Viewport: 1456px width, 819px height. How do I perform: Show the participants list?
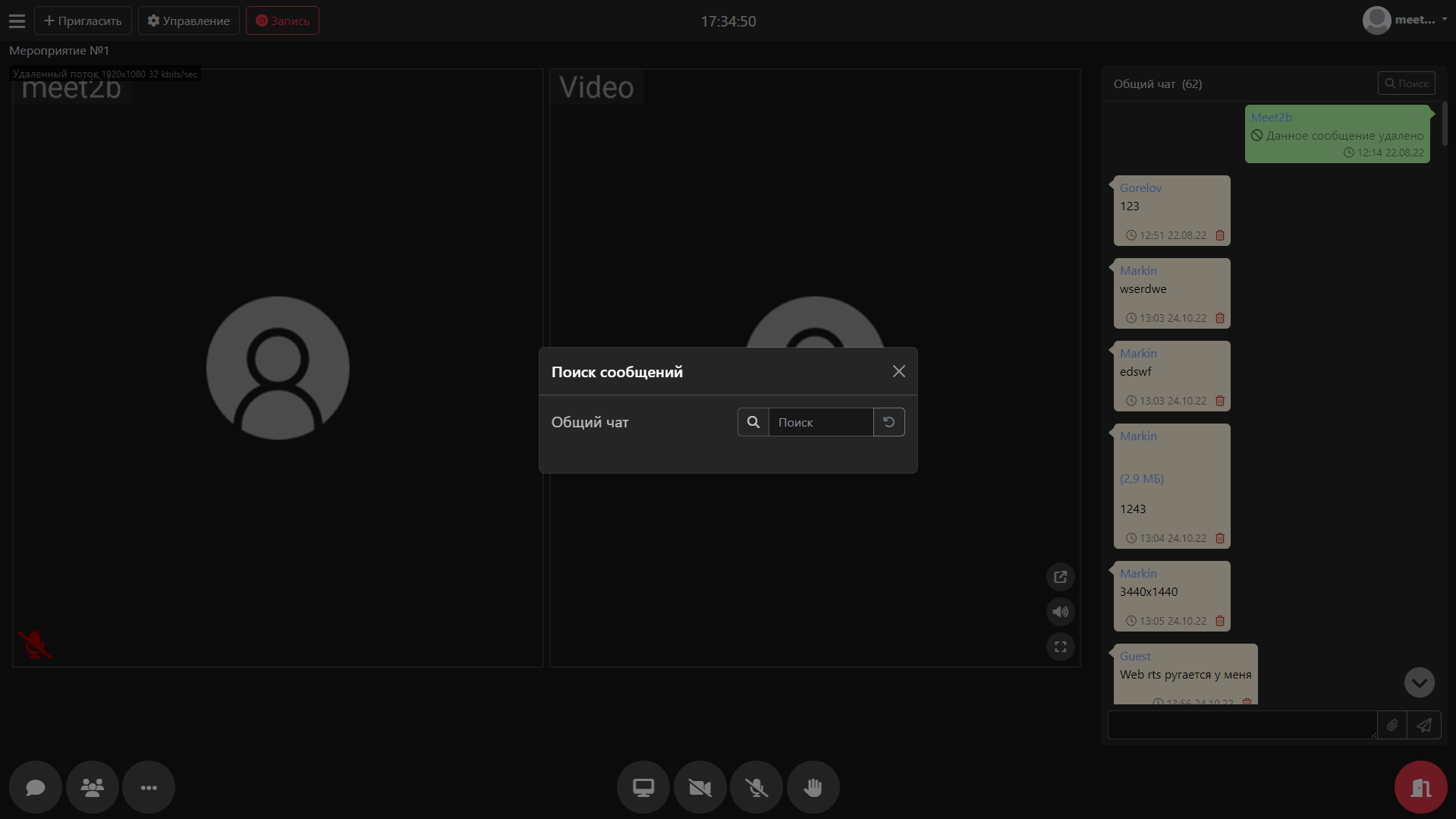pos(93,787)
